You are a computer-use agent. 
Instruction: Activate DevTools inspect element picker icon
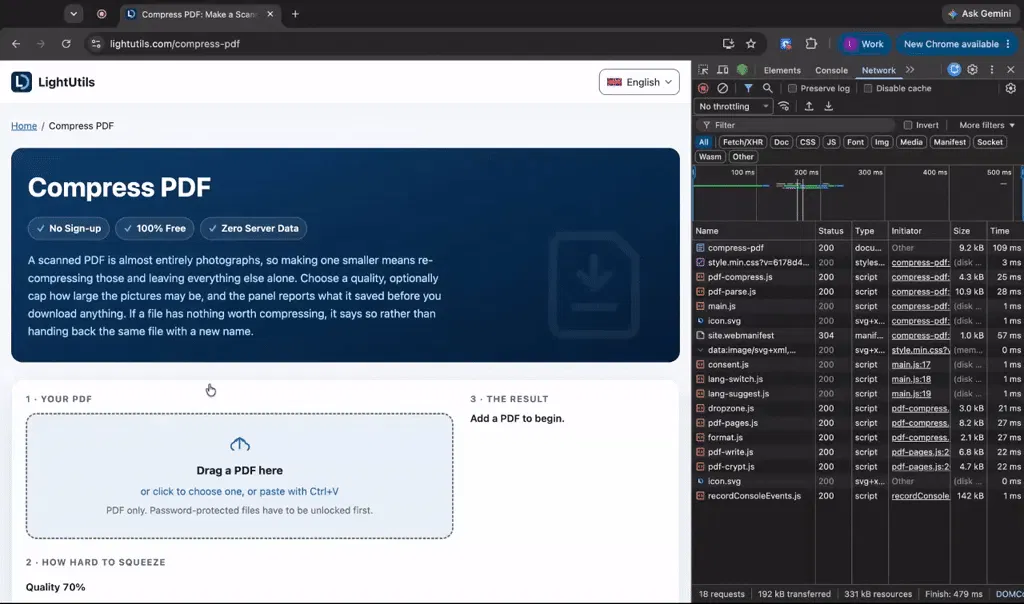click(x=703, y=70)
